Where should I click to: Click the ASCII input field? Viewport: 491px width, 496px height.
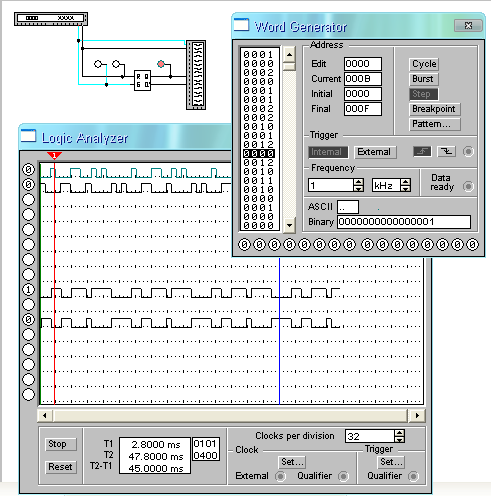pos(348,207)
